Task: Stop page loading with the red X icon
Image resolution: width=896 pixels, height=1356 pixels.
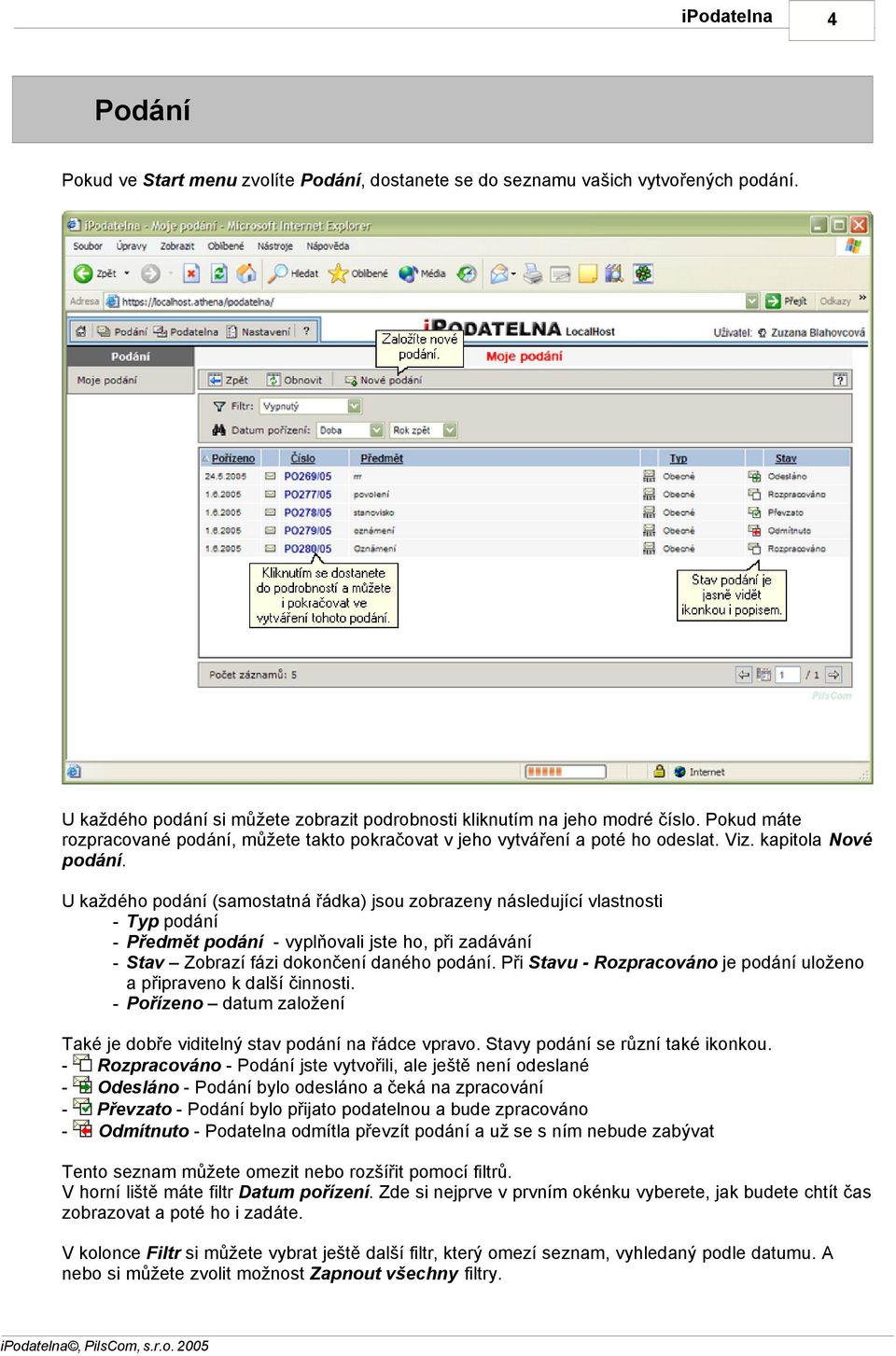Action: coord(191,273)
